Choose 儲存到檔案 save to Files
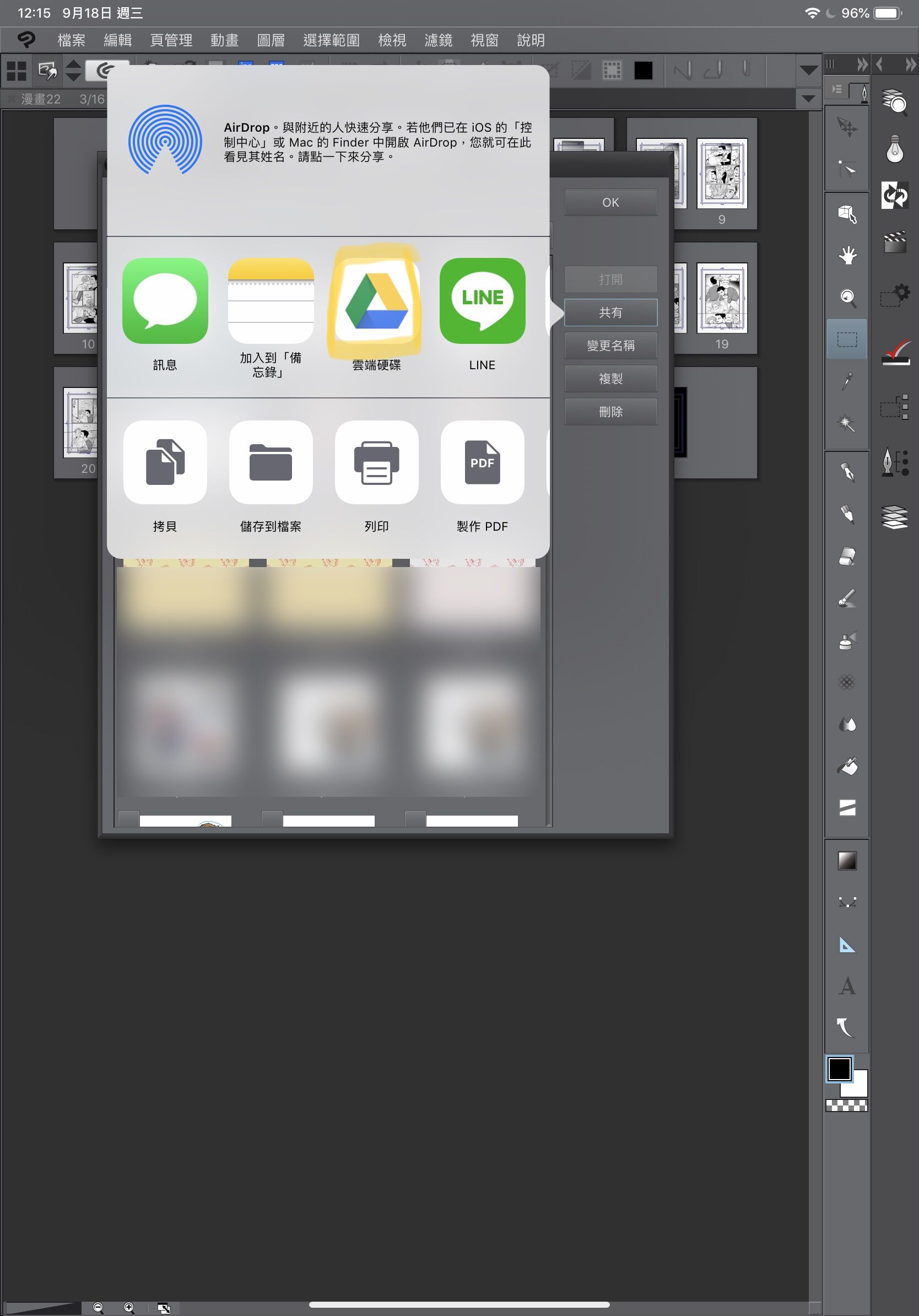Screen dimensions: 919x1316 click(x=271, y=462)
